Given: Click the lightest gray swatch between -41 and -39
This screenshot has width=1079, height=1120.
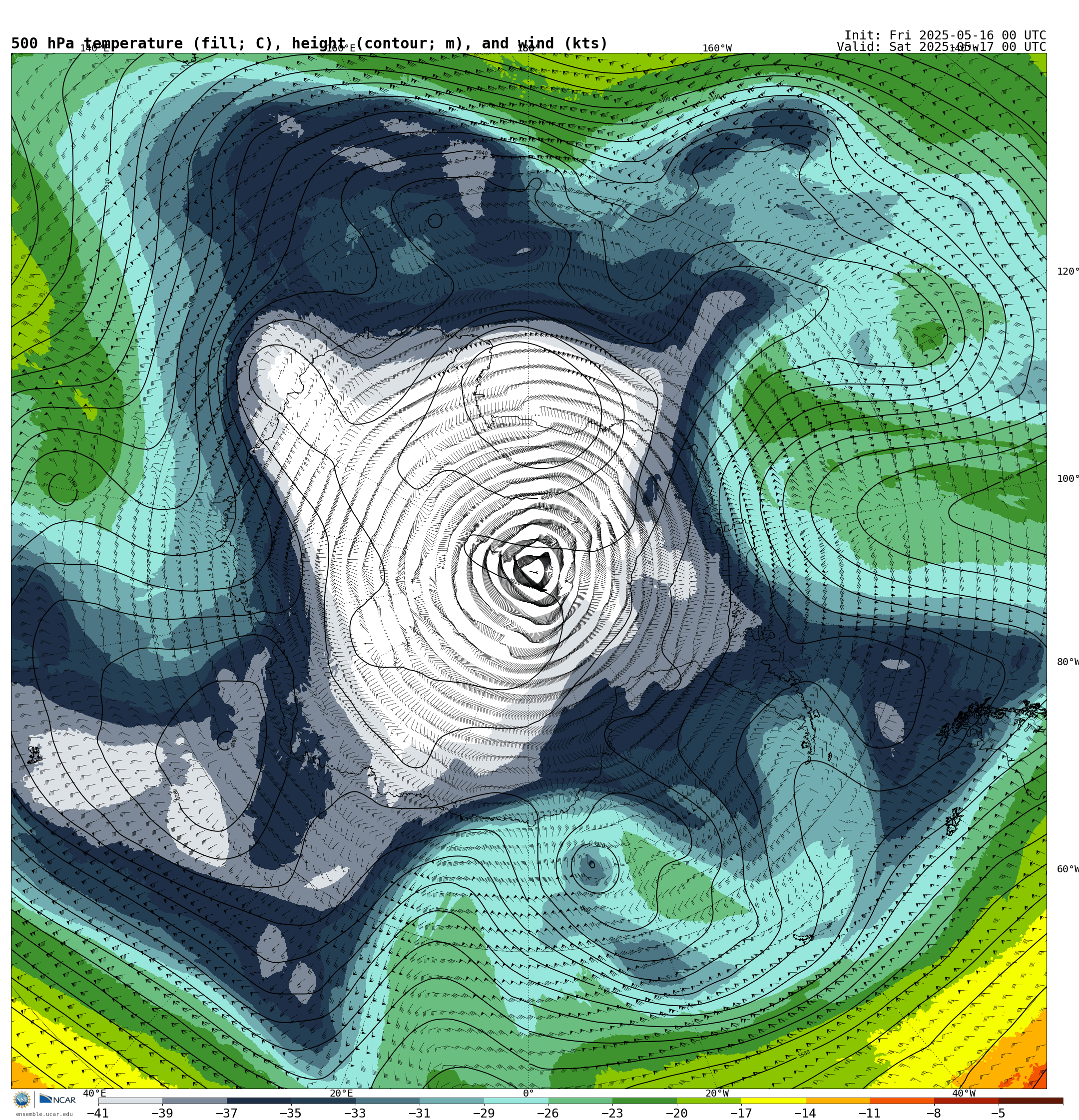Looking at the screenshot, I should coord(130,1101).
